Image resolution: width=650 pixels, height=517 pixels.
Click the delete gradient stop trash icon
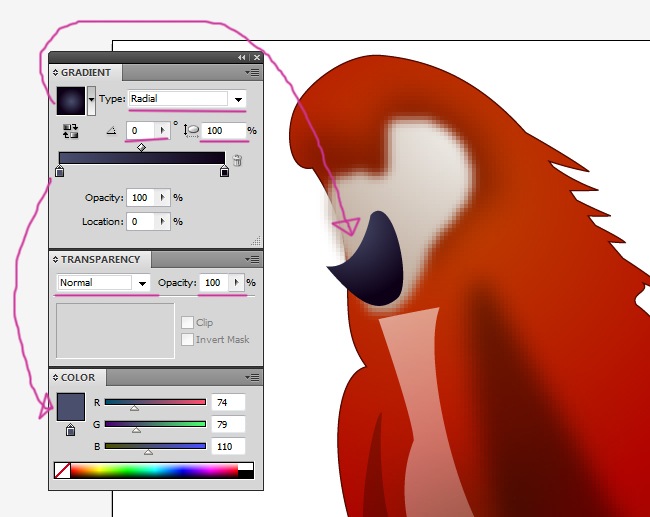[237, 160]
